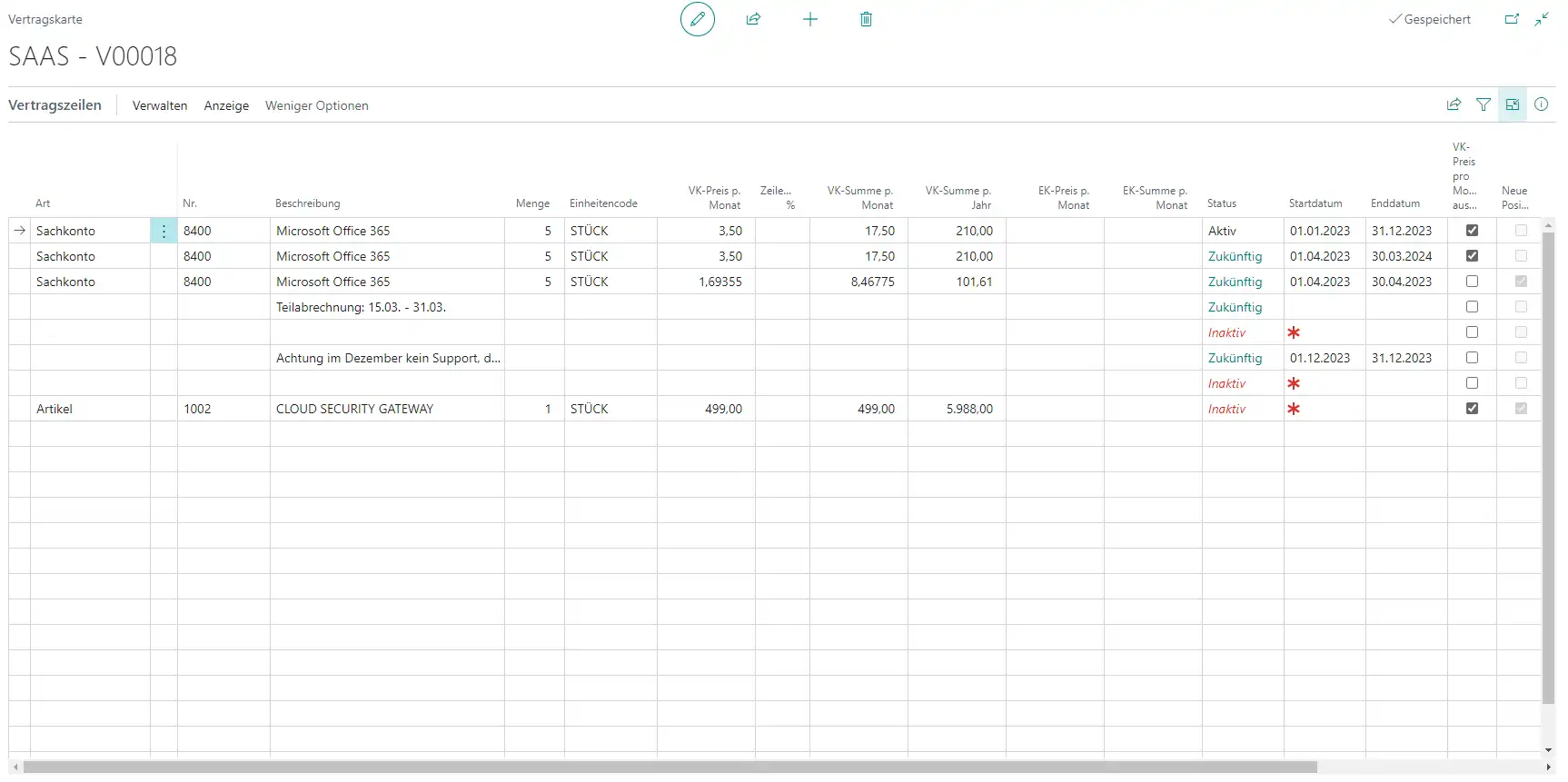This screenshot has width=1568, height=782.
Task: Click the info circle icon
Action: pos(1541,104)
